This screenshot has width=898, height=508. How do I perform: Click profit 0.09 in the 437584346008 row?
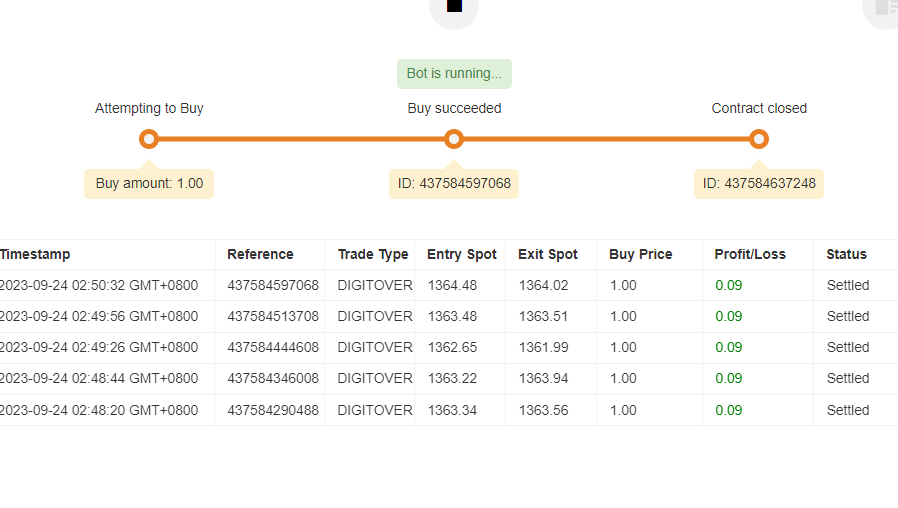click(728, 378)
